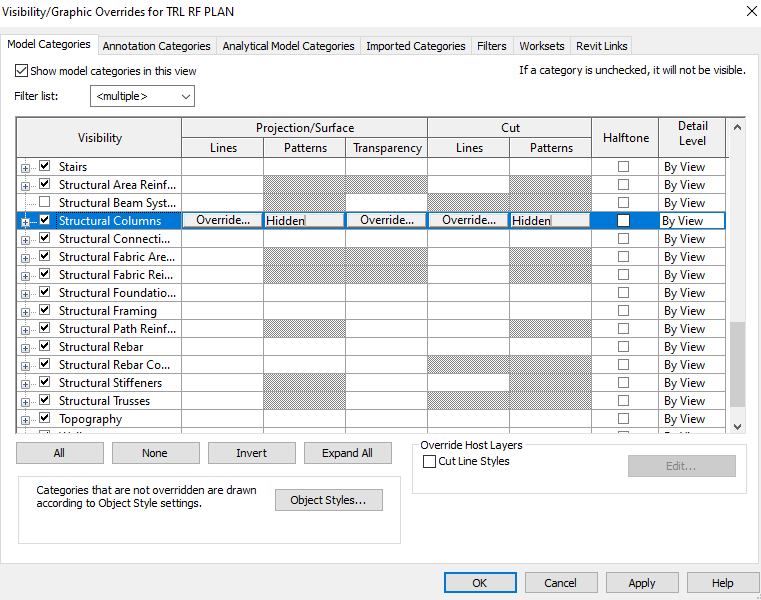761x600 pixels.
Task: Override Projection Lines for Structural Columns
Action: (223, 220)
